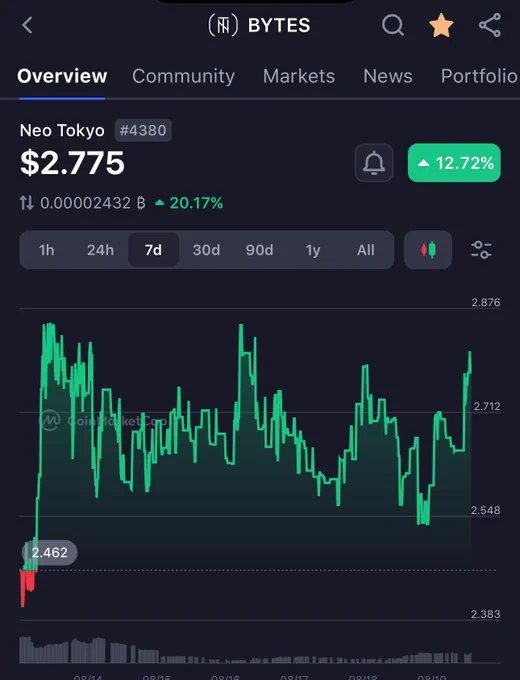Choose the 30d time range
Screen dimensions: 520x680
[x=206, y=250]
